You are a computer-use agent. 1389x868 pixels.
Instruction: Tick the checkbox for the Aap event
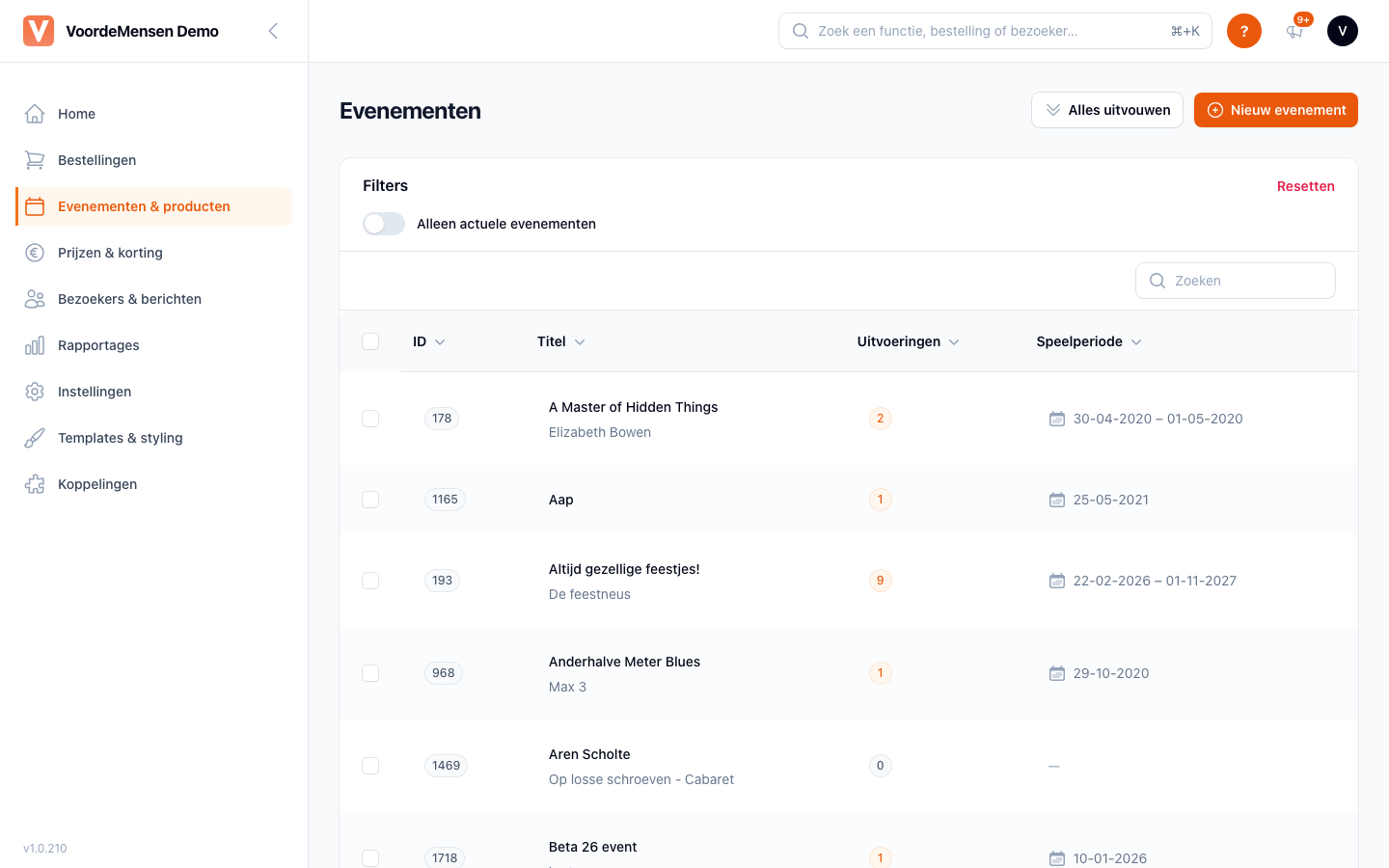click(370, 500)
